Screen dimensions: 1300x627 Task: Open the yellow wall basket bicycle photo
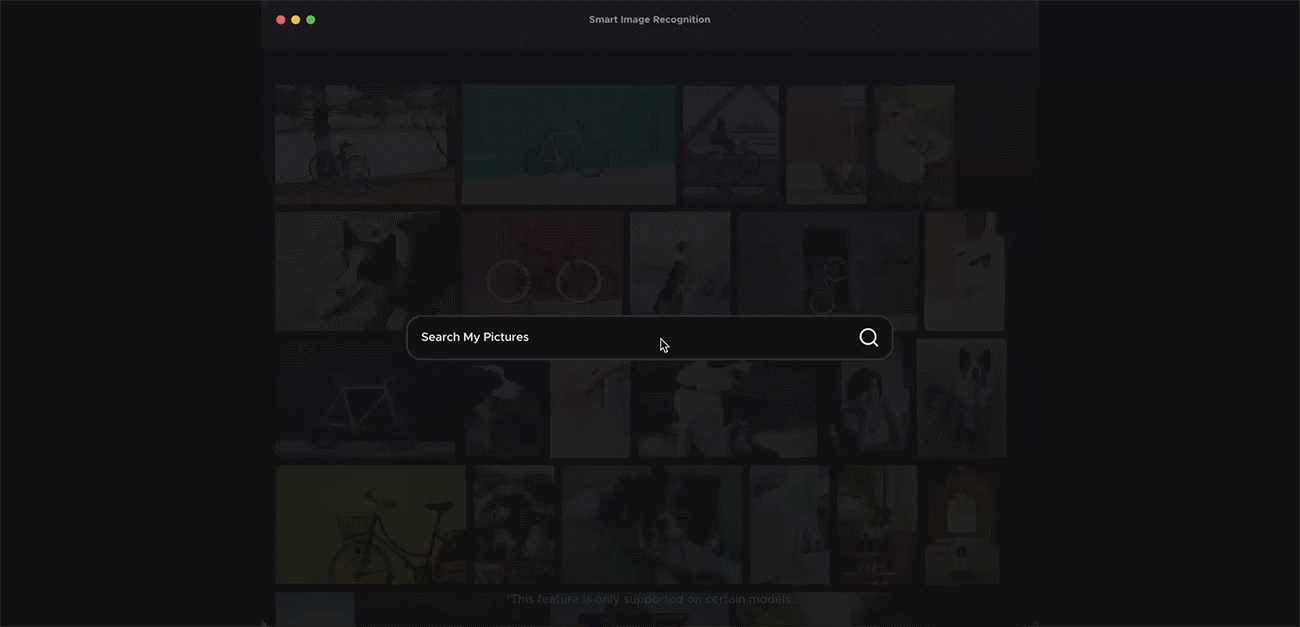pos(370,525)
